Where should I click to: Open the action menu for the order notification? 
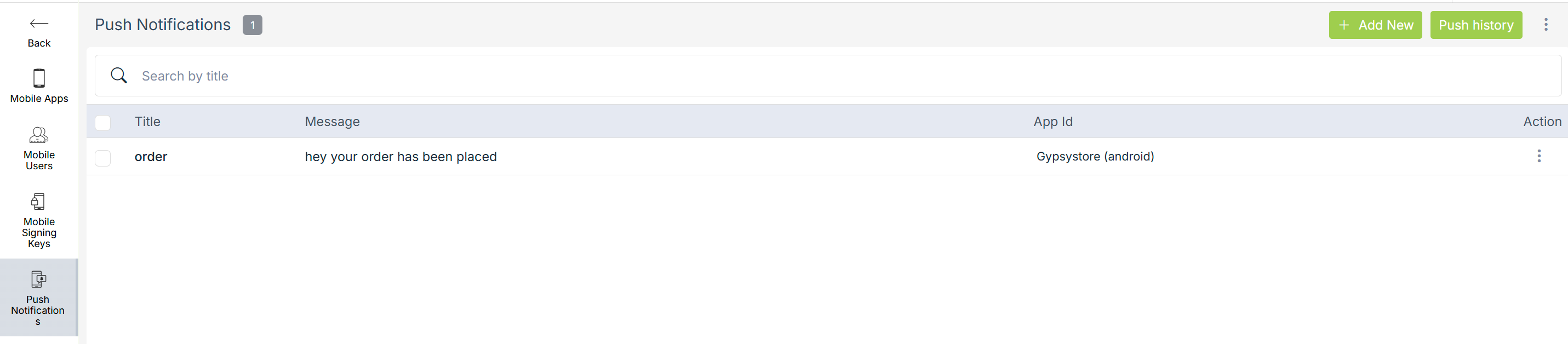pyautogui.click(x=1539, y=157)
